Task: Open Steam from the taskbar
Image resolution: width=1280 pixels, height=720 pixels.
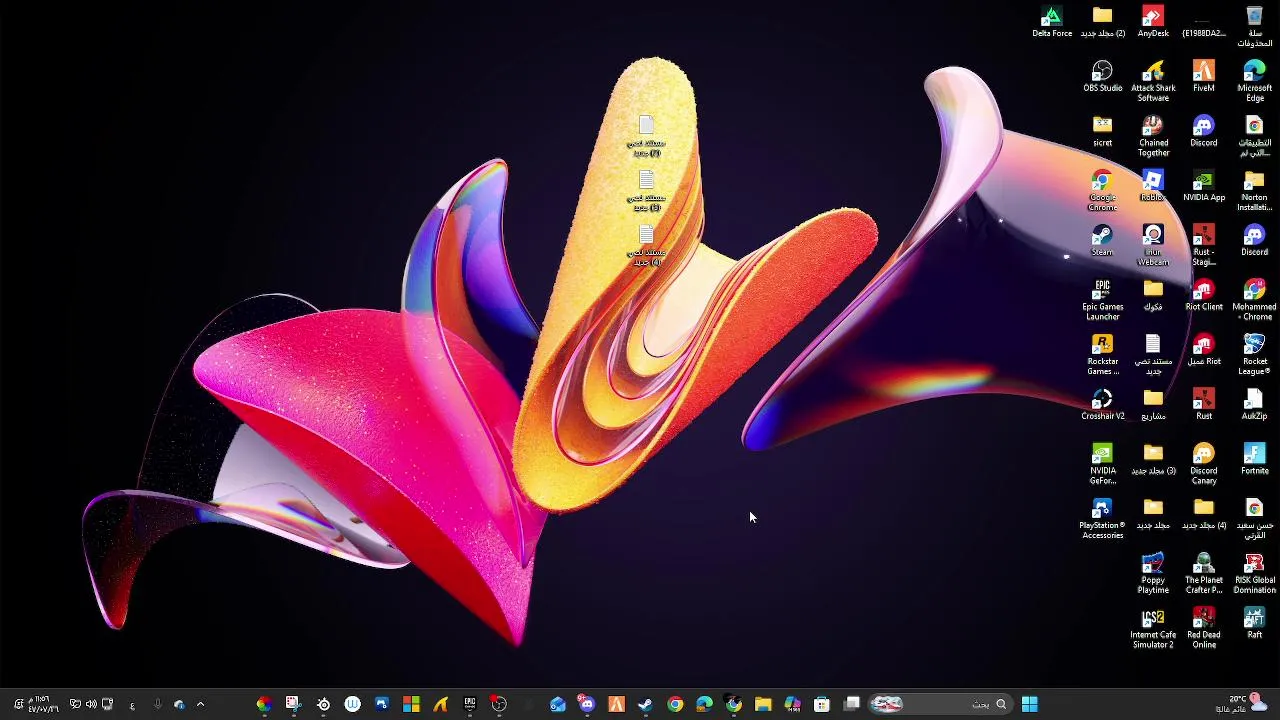Action: [646, 704]
